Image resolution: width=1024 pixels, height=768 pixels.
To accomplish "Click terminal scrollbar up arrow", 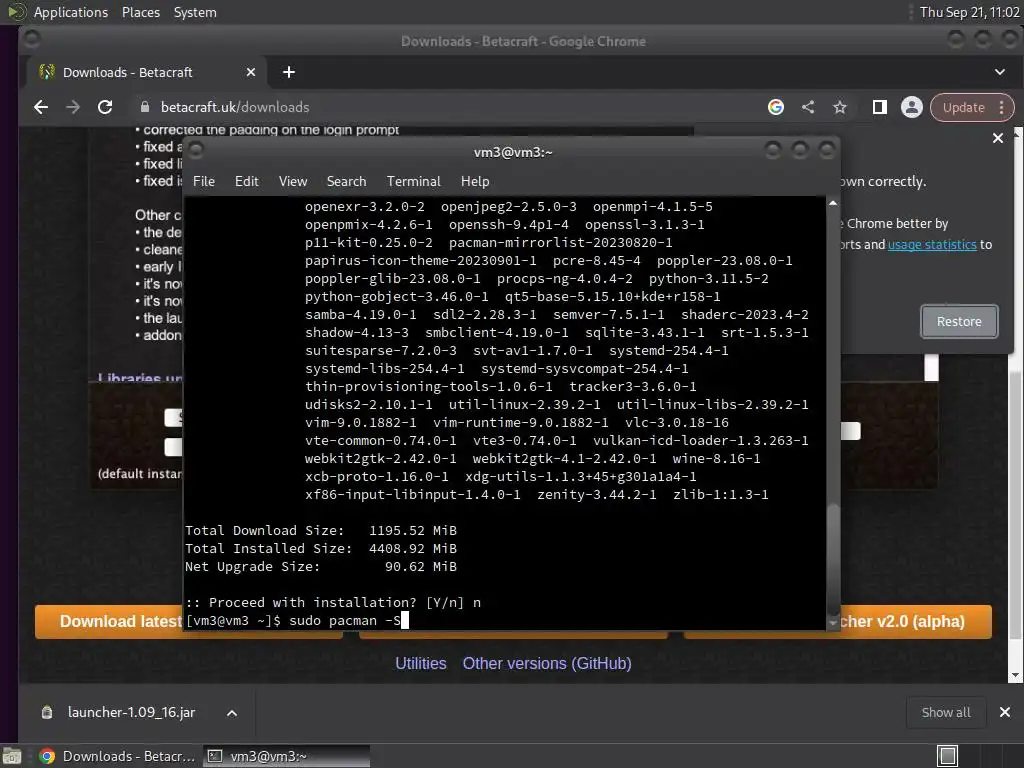I will [x=833, y=203].
